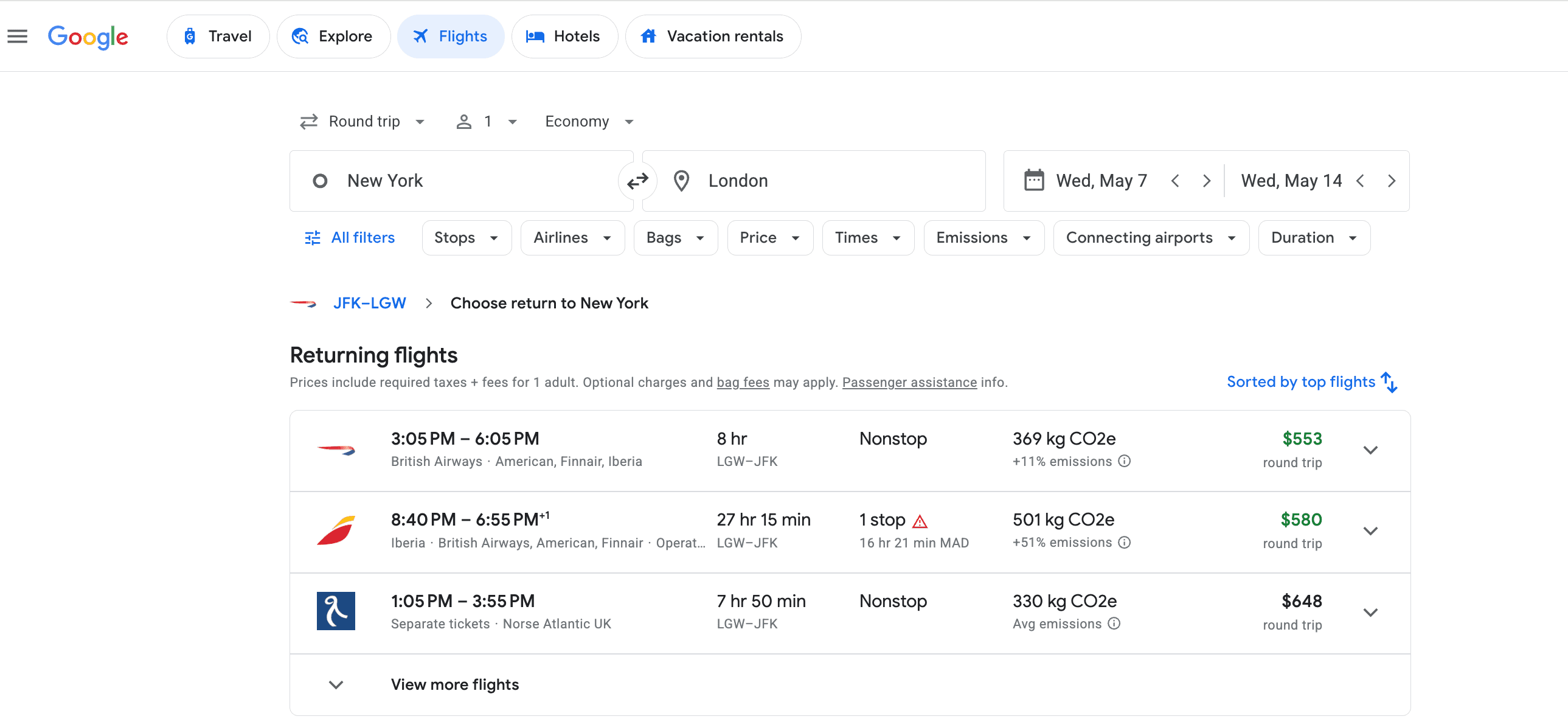Select the Flights tab
The width and height of the screenshot is (1568, 719).
(x=451, y=36)
